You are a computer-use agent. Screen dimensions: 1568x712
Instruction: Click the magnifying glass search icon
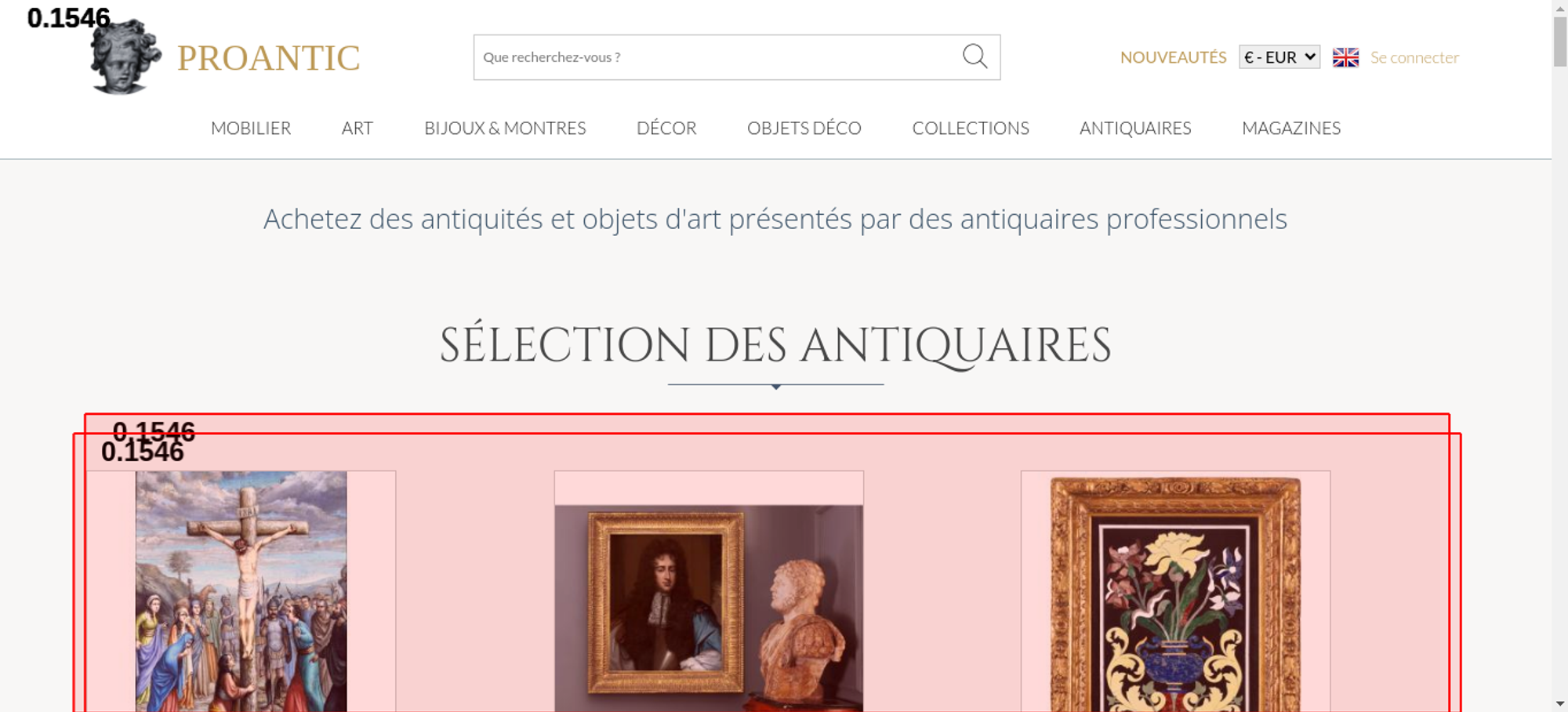point(975,56)
